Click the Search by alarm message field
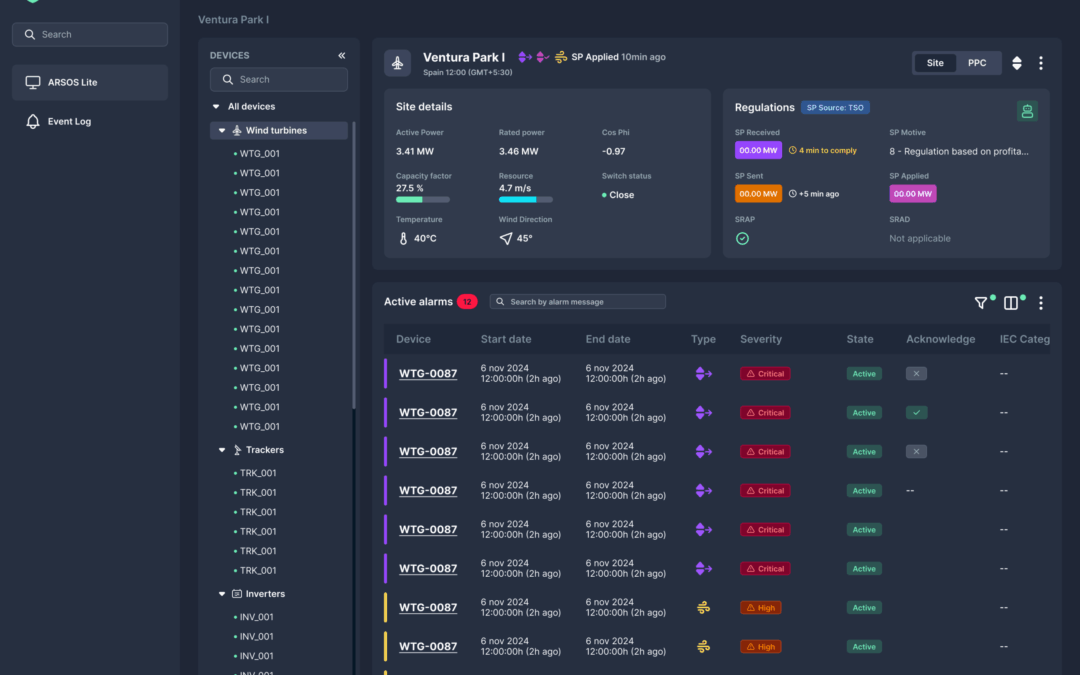1080x675 pixels. click(578, 302)
